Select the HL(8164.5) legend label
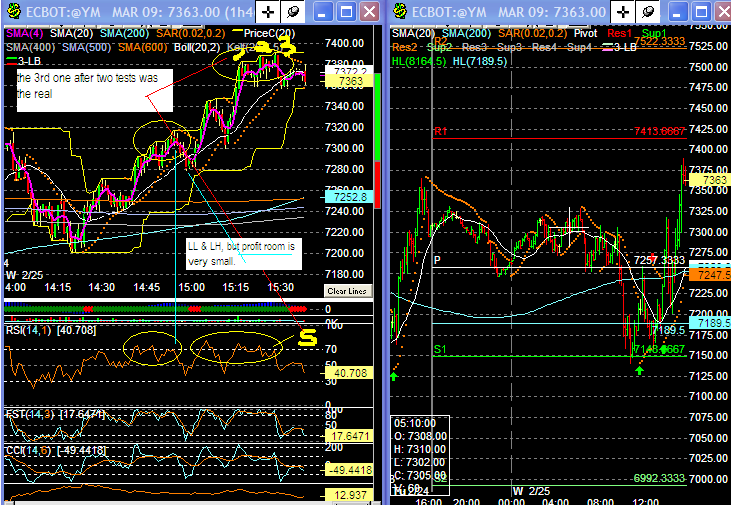This screenshot has height=505, width=733. click(x=419, y=61)
